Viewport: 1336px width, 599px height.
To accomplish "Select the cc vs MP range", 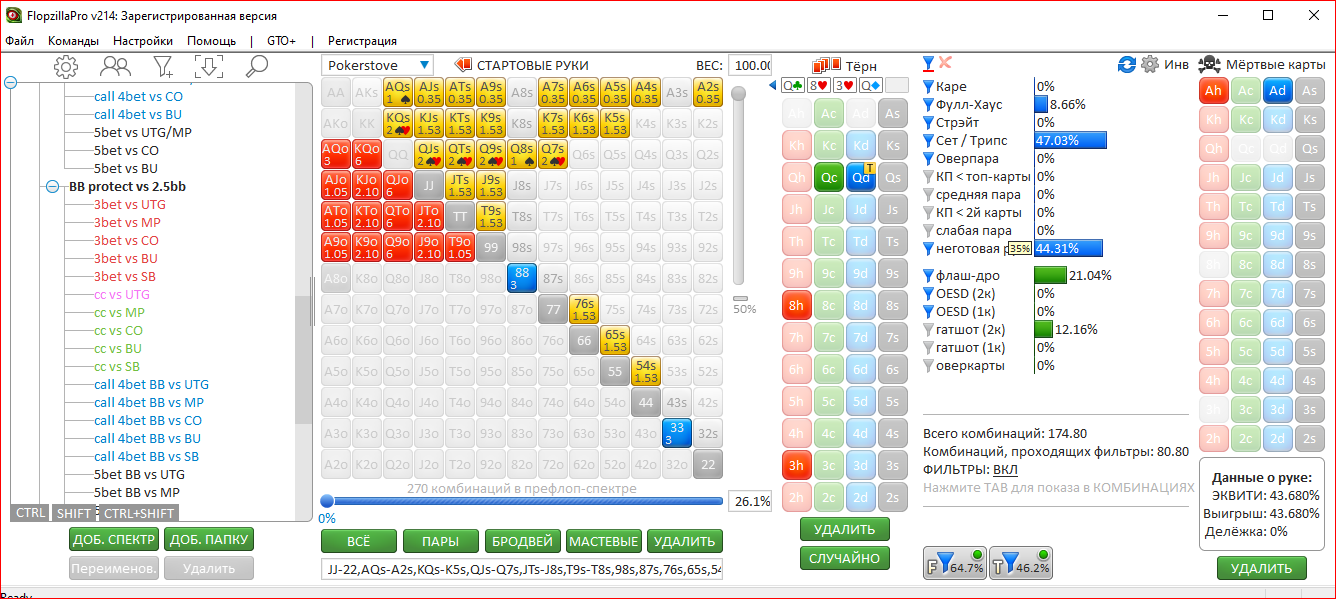I will tap(118, 312).
